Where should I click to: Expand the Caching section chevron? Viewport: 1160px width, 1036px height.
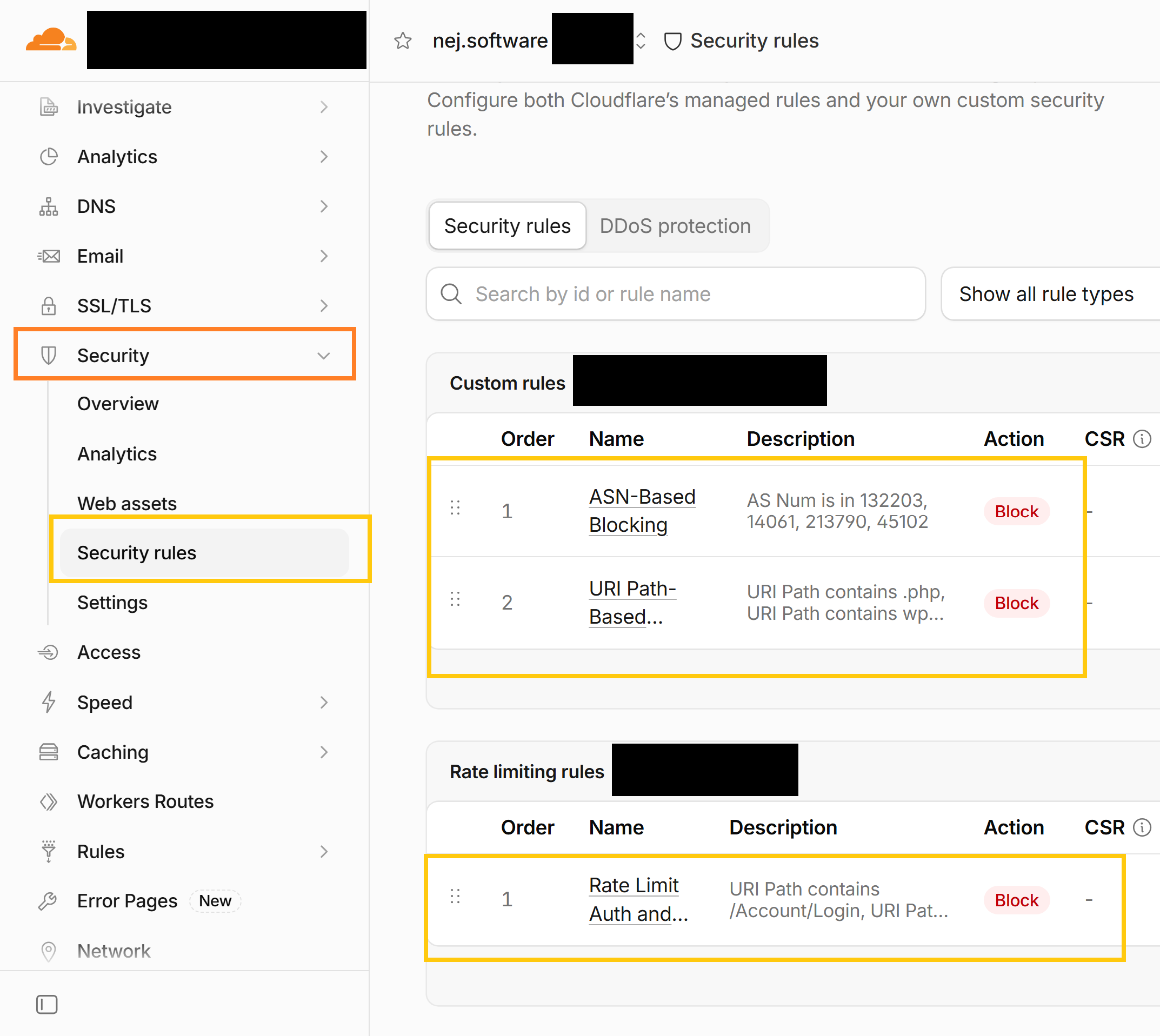tap(324, 752)
